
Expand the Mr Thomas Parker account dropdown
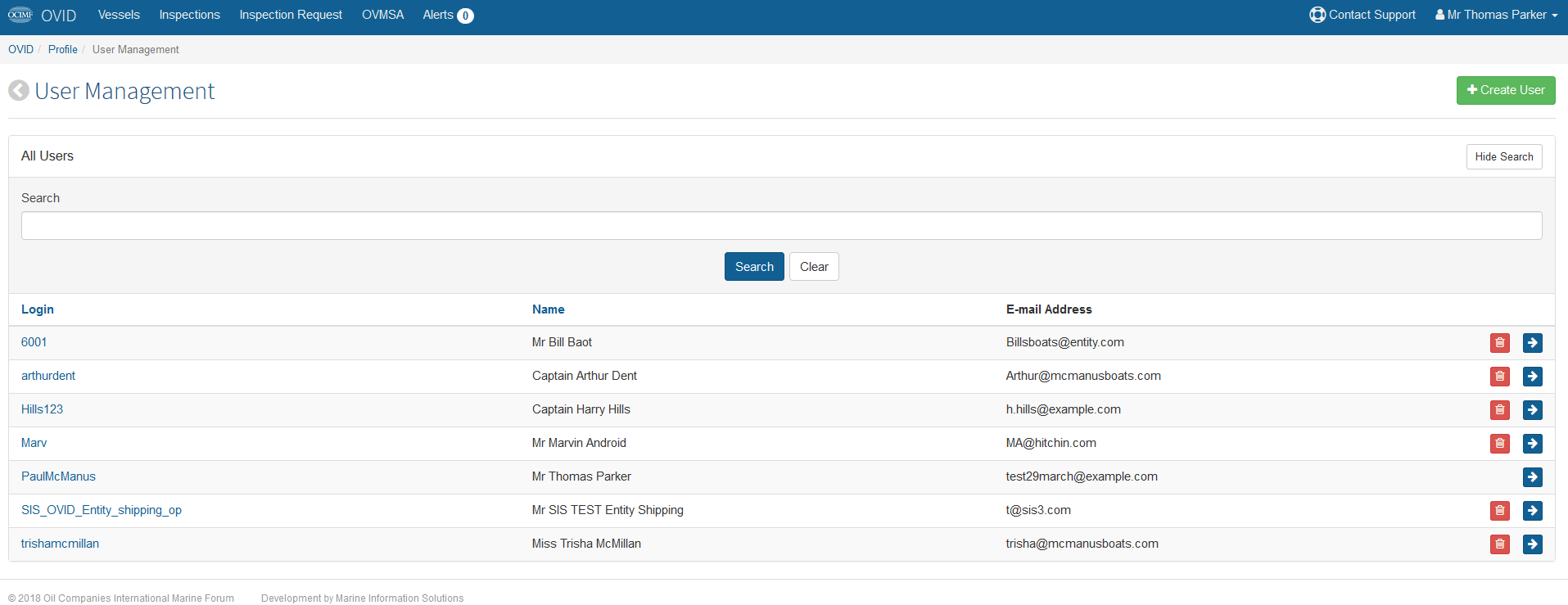click(1497, 15)
